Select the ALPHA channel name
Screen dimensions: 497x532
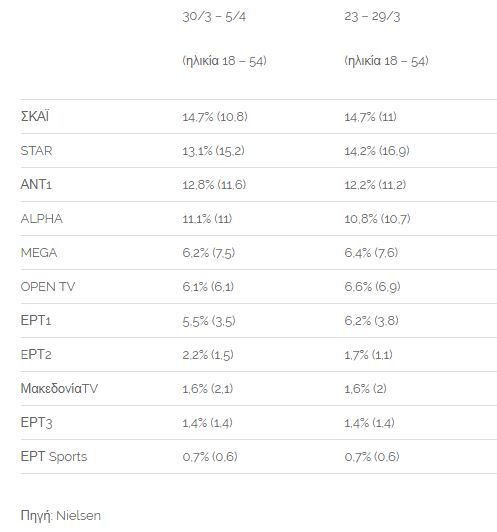coord(42,218)
